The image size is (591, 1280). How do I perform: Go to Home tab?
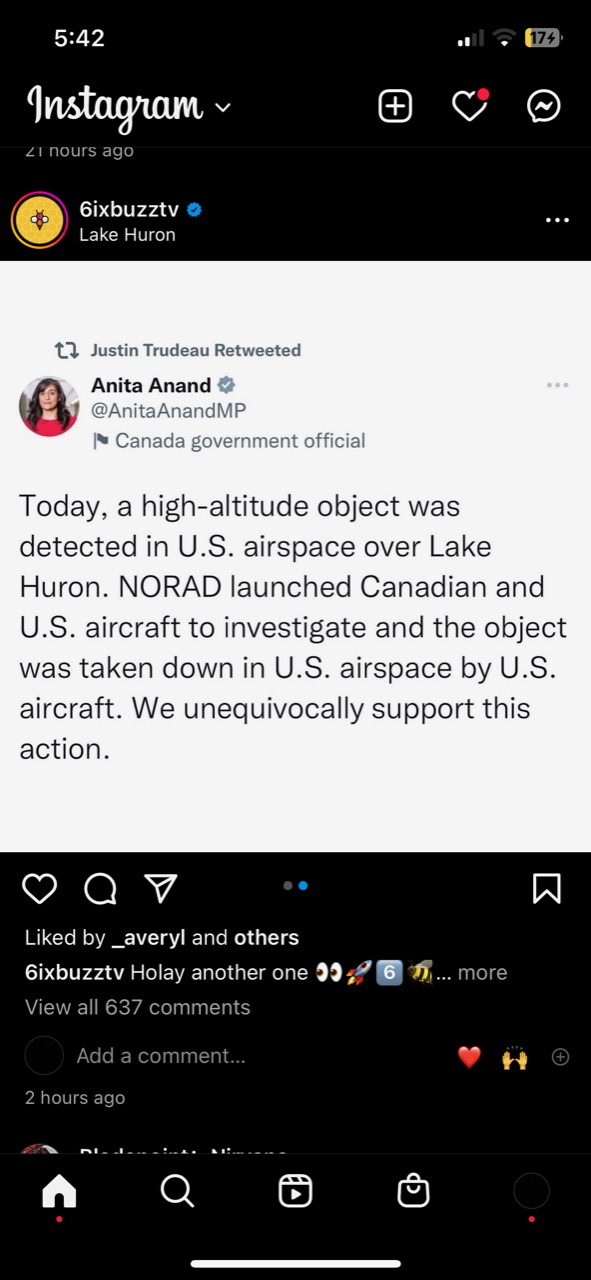[x=59, y=1191]
